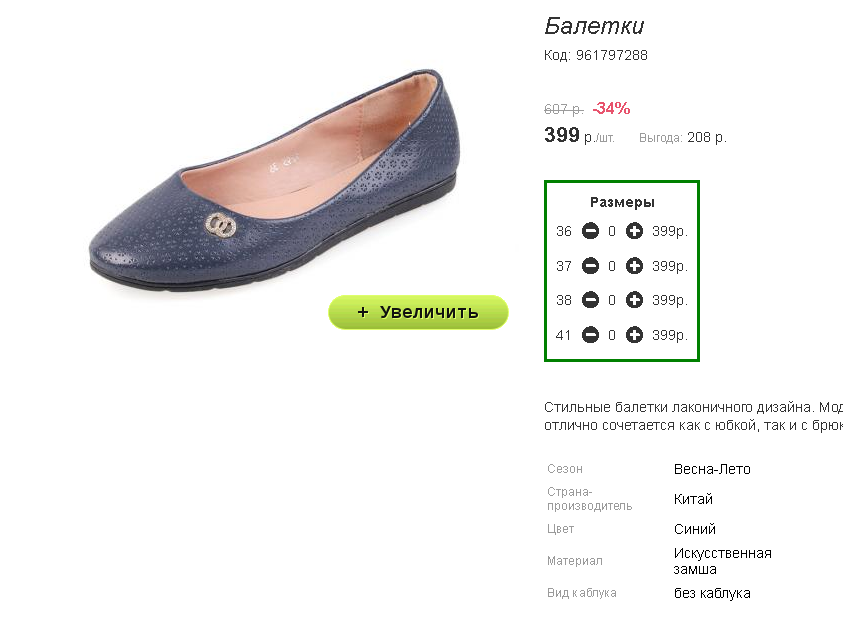Click quantity value for size 38

(612, 300)
